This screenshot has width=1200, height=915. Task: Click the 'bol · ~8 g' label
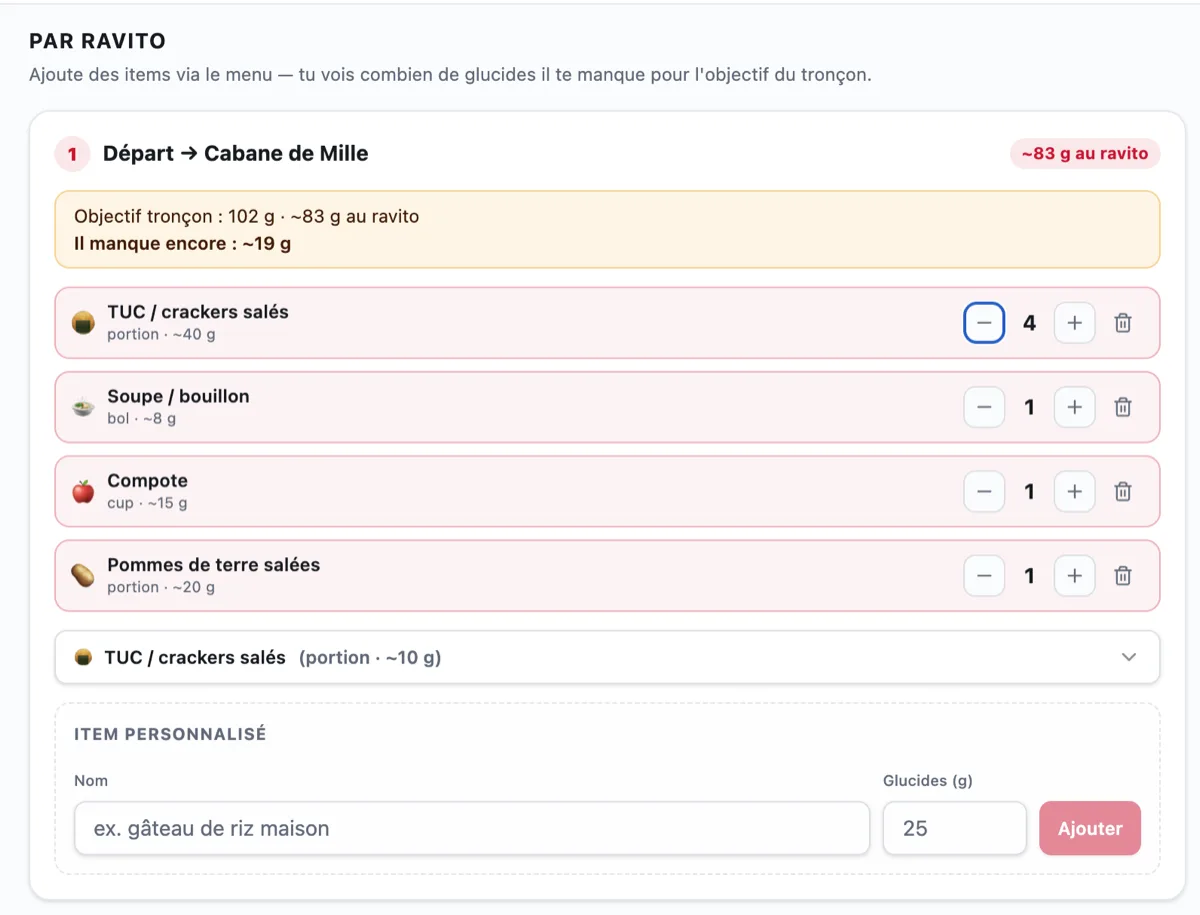pyautogui.click(x=141, y=418)
